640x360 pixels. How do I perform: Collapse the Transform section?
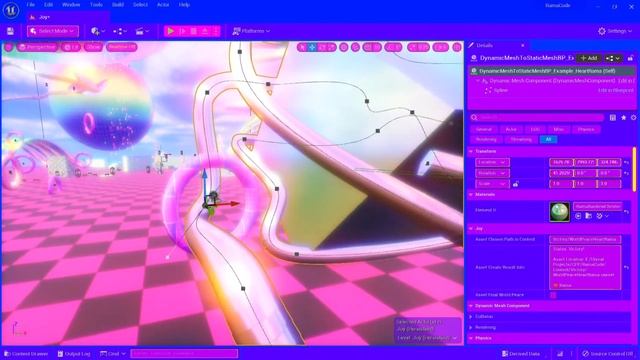click(471, 151)
